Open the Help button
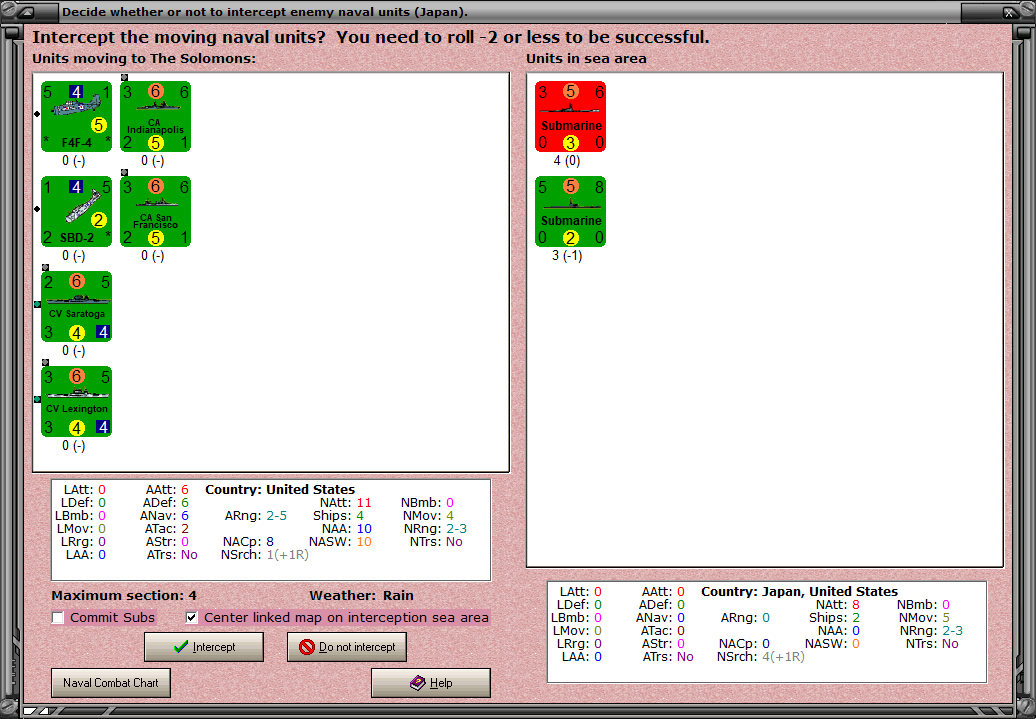Image resolution: width=1036 pixels, height=719 pixels. pyautogui.click(x=431, y=683)
